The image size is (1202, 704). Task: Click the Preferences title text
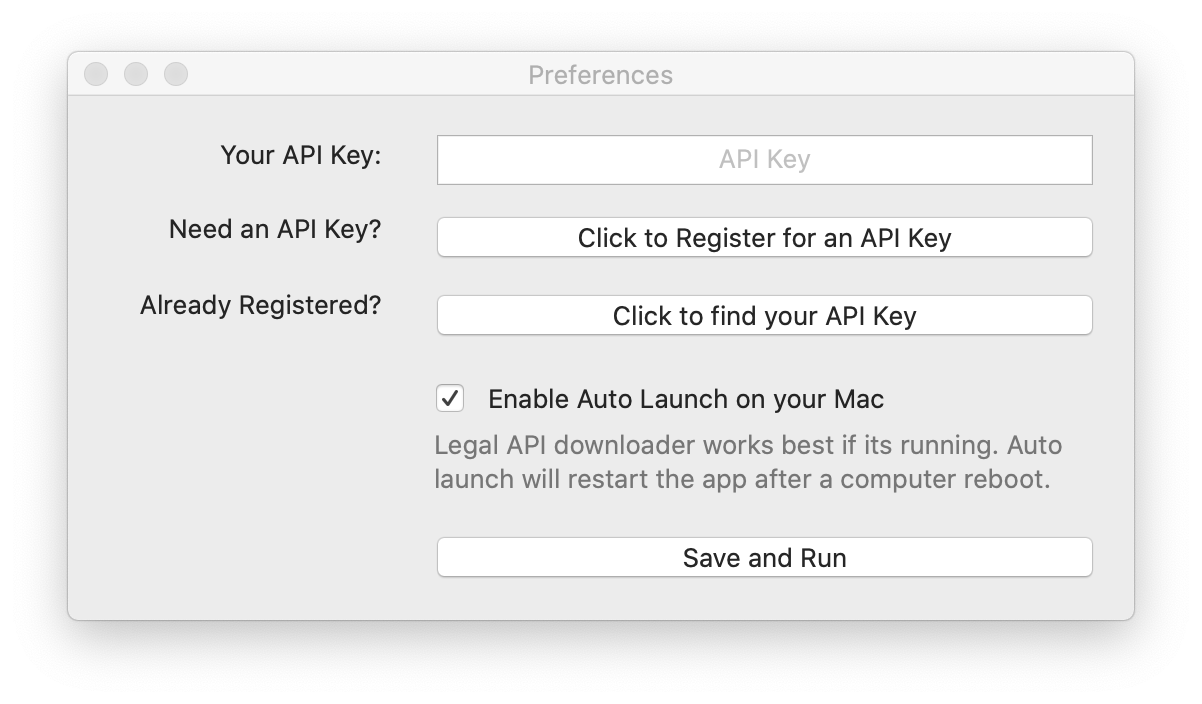click(x=600, y=75)
